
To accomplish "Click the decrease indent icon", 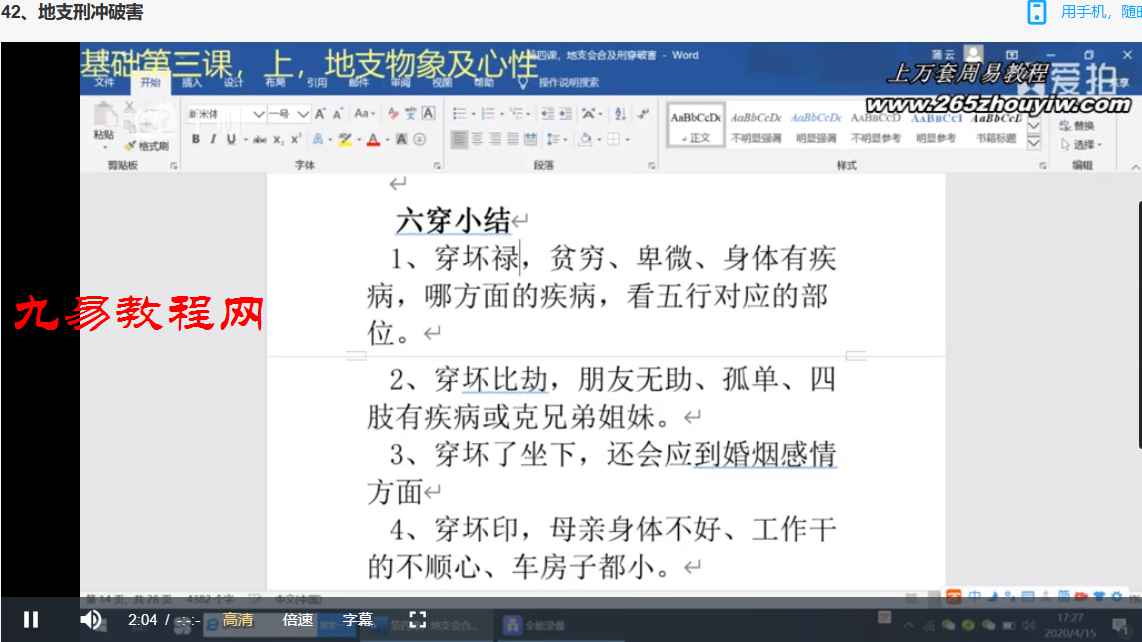I will tap(547, 114).
